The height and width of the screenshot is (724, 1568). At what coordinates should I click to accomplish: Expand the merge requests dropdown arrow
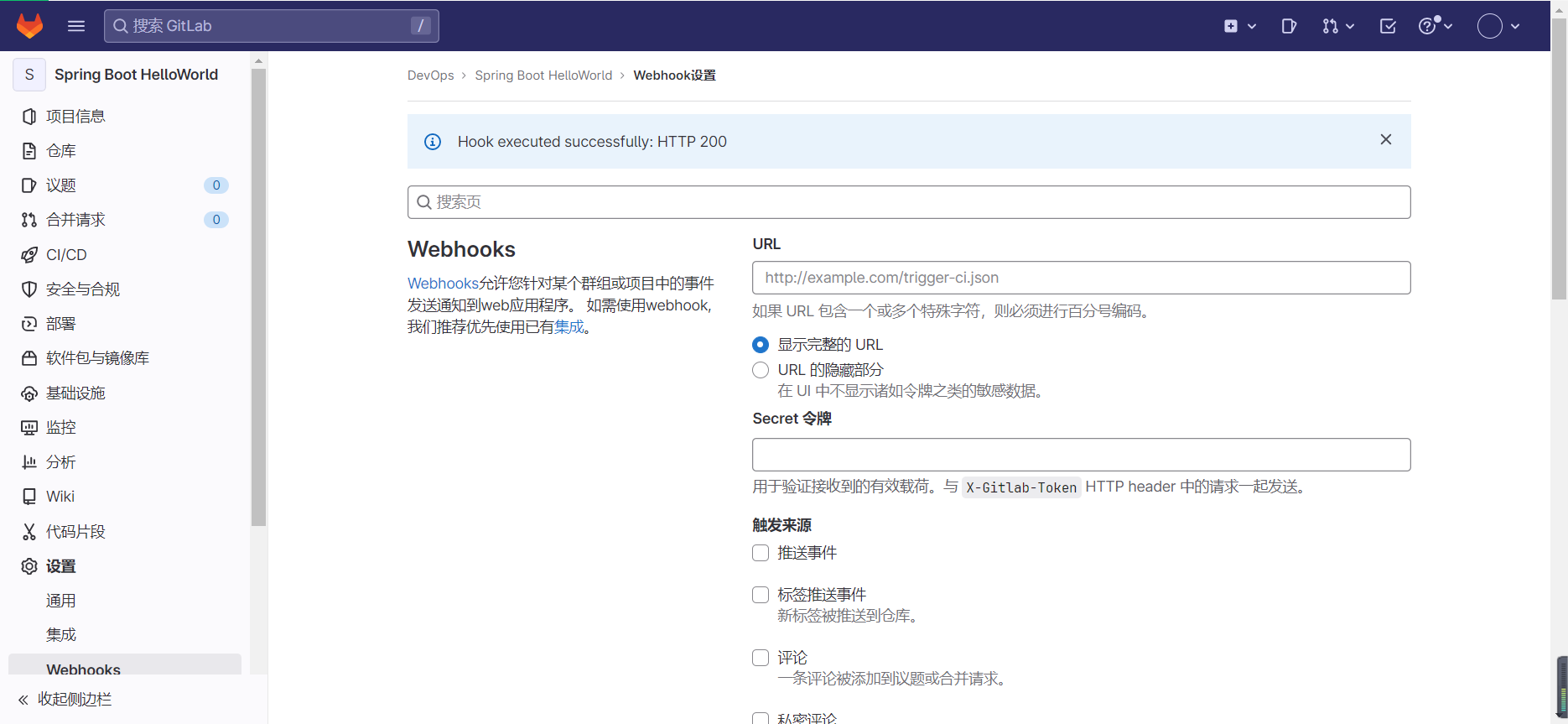(1350, 27)
